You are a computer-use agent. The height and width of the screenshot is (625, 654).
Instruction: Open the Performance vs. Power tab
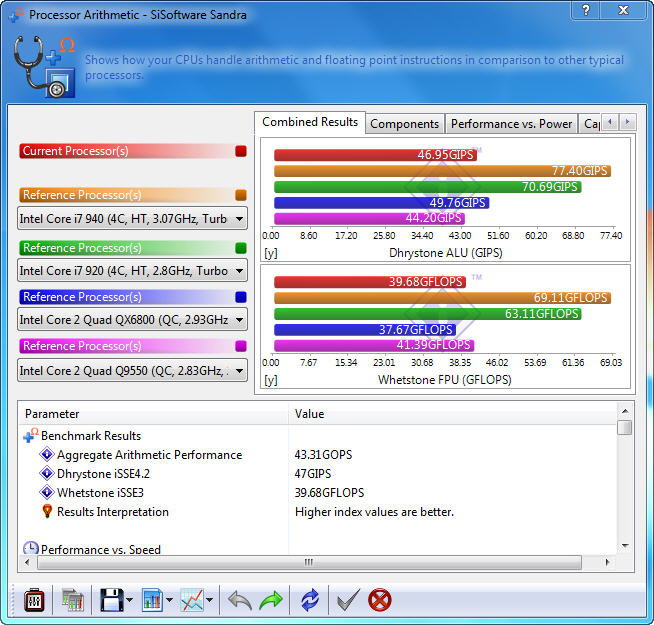(511, 124)
